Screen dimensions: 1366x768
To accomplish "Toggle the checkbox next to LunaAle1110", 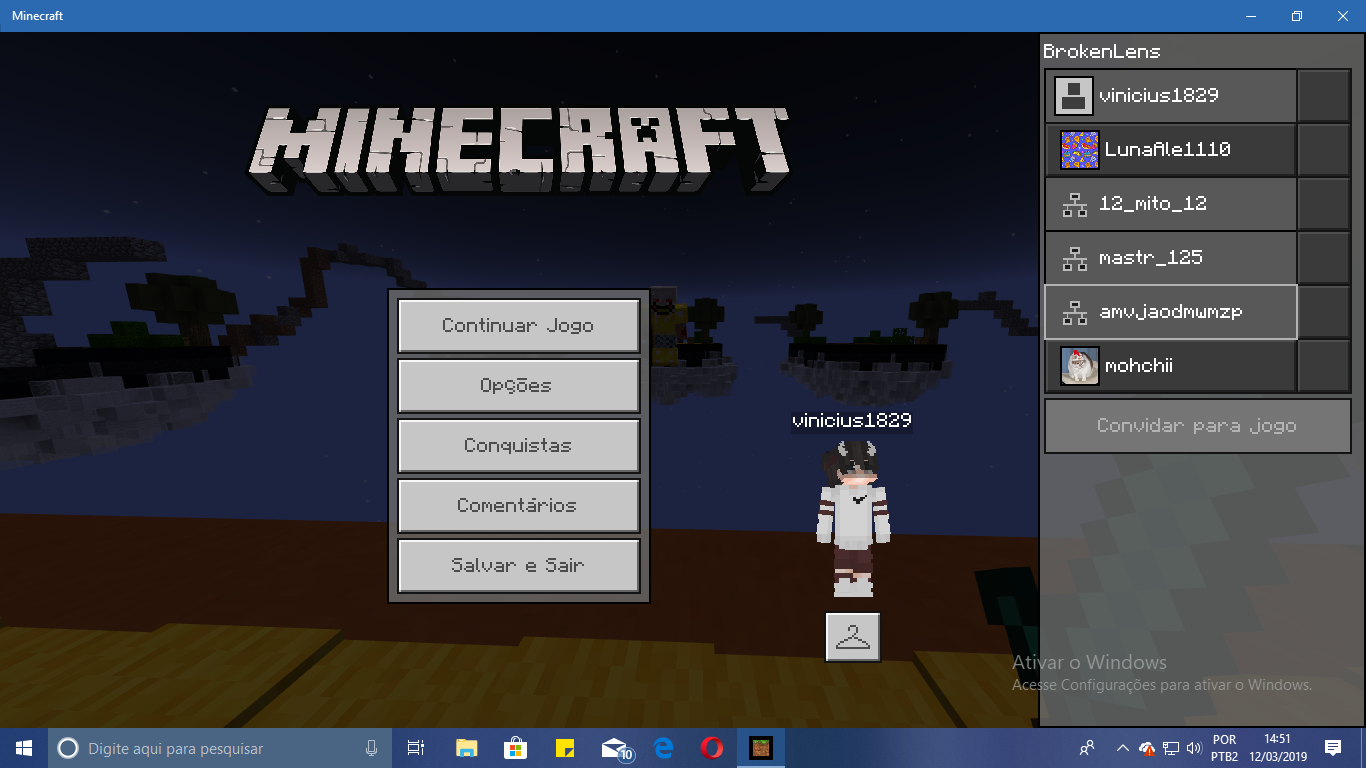I will 1324,150.
